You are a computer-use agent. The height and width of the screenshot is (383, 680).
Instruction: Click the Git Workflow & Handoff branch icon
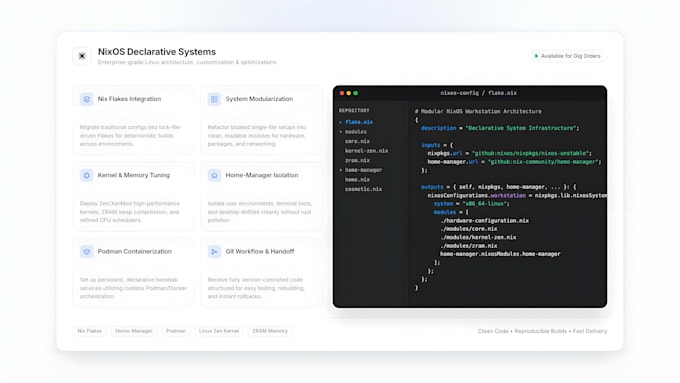point(214,252)
